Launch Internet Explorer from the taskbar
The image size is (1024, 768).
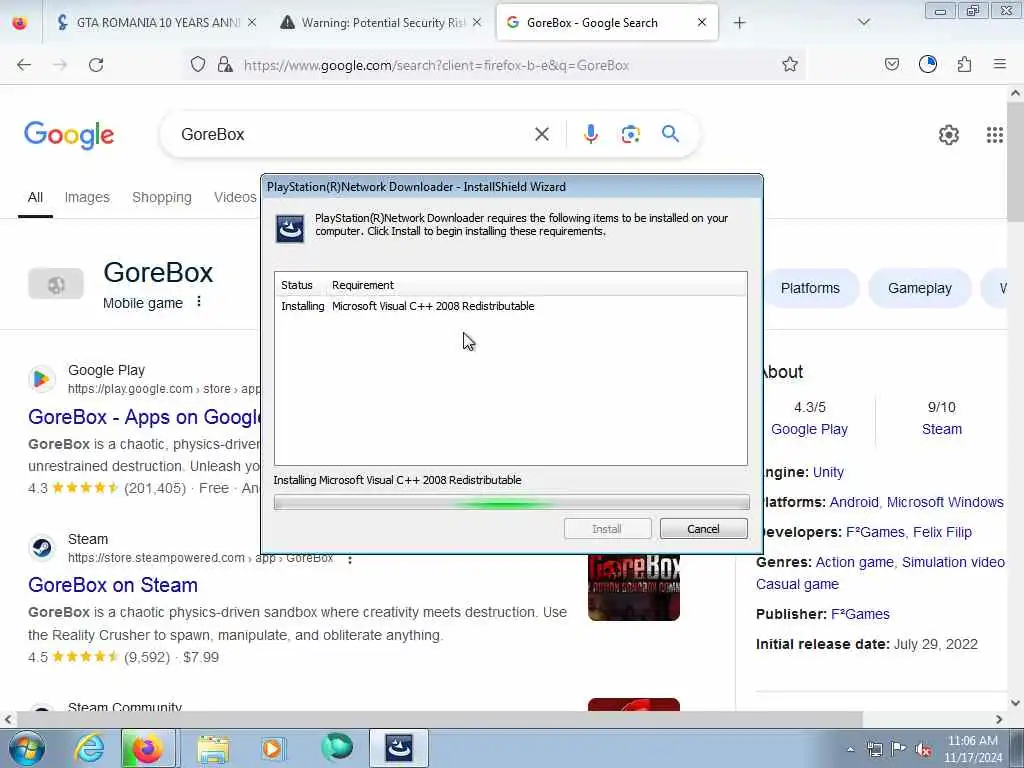[x=89, y=748]
